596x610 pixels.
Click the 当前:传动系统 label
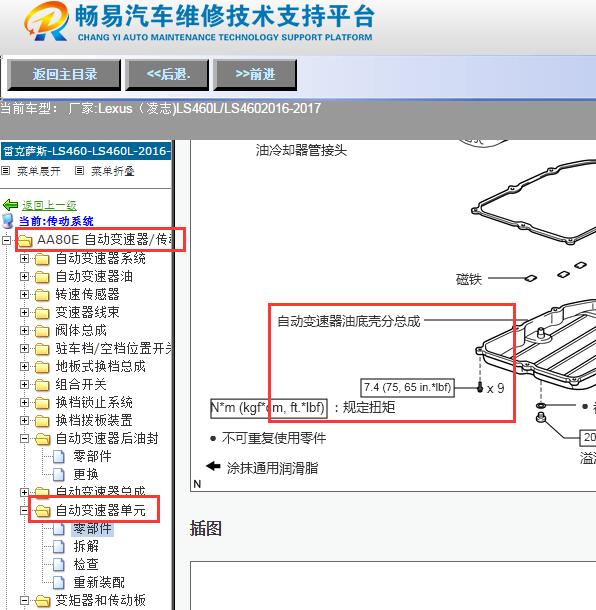pos(56,221)
